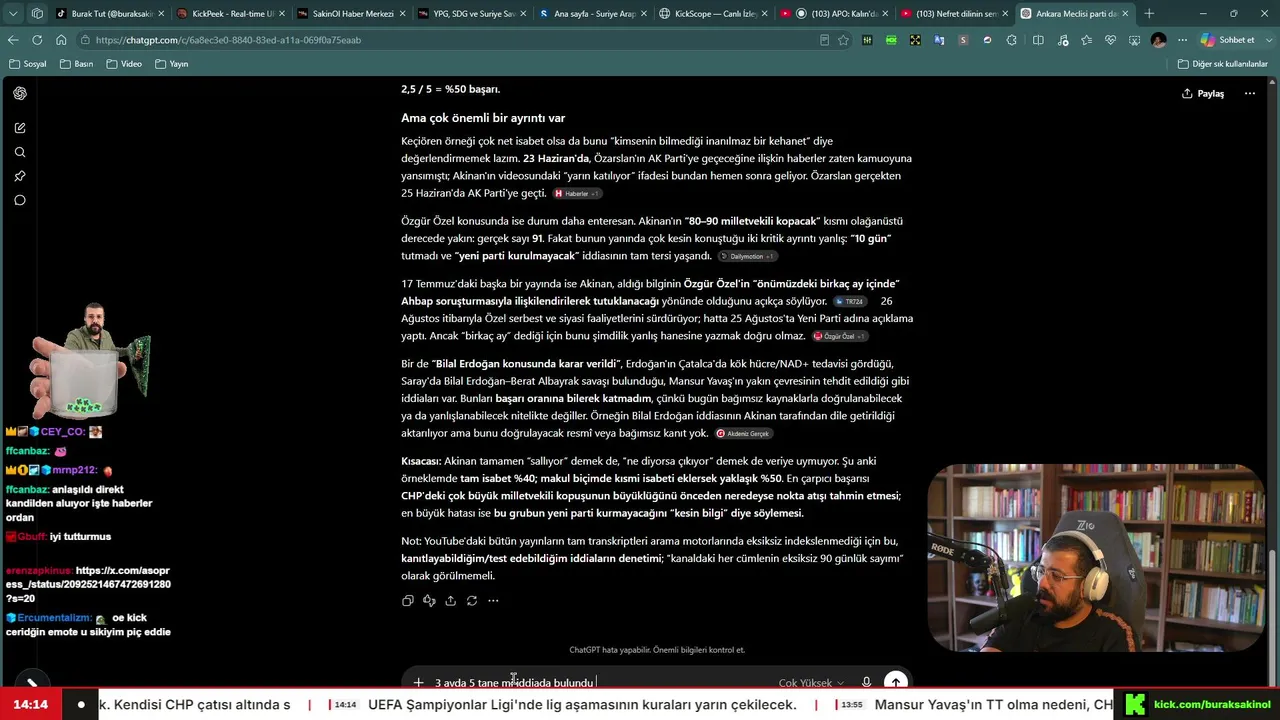Click the pin icon in ChatGPT sidebar

(x=20, y=176)
